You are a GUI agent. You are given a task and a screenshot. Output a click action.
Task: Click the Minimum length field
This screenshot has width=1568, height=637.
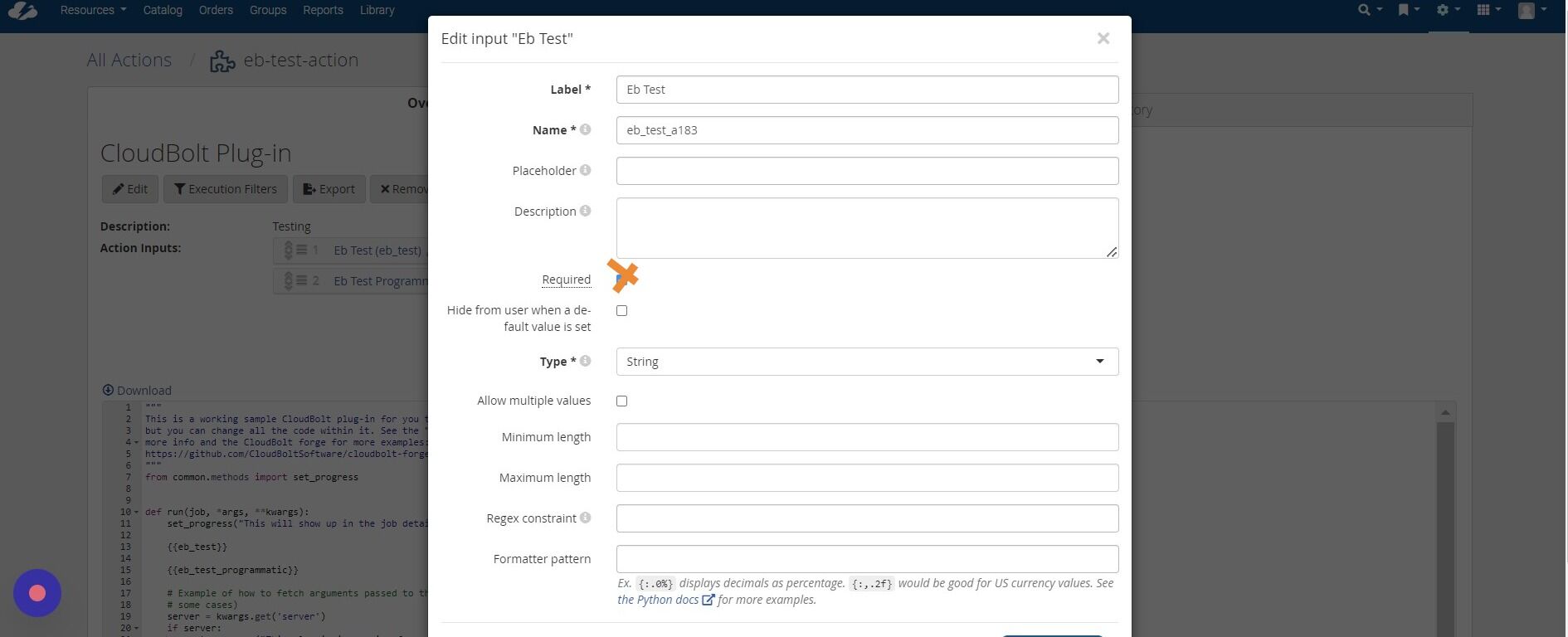point(867,437)
